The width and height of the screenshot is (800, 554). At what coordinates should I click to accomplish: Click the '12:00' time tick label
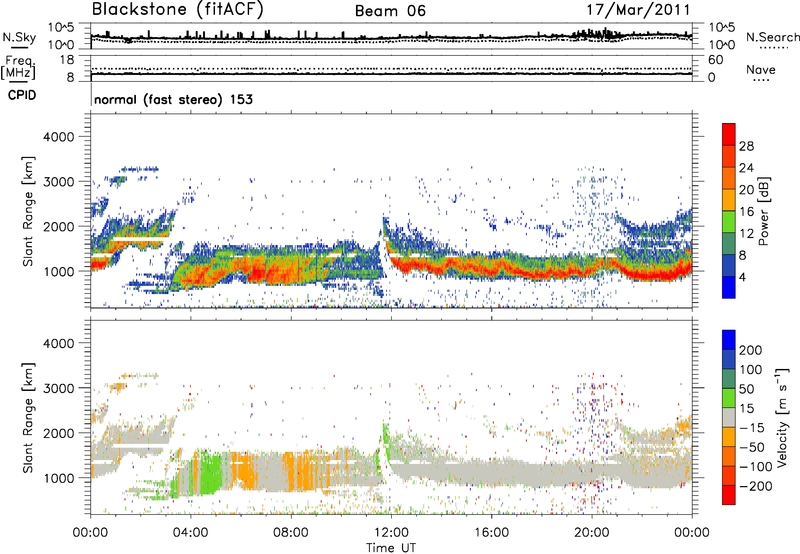[391, 533]
